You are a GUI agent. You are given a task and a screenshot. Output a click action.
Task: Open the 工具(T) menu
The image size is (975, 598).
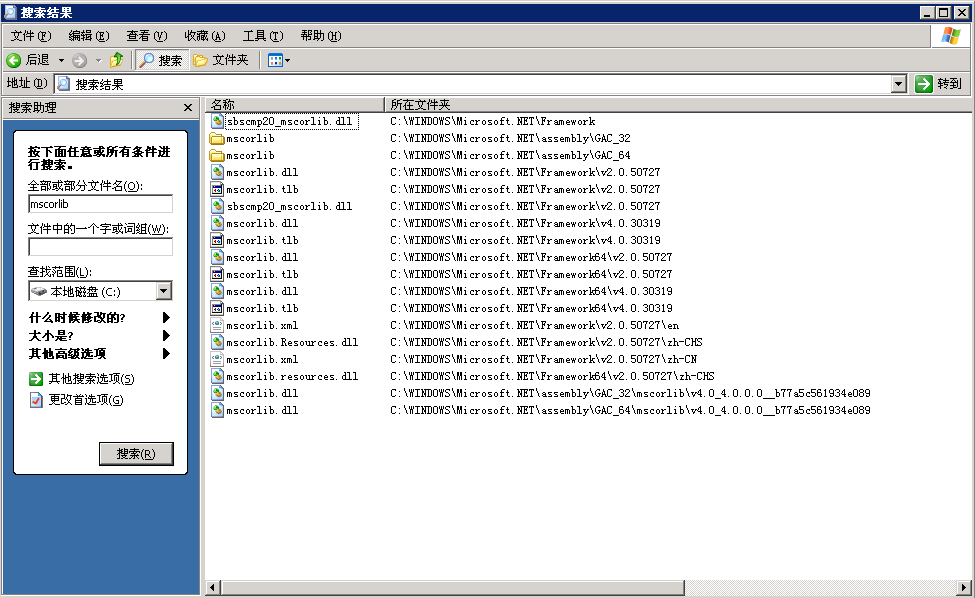pyautogui.click(x=263, y=36)
